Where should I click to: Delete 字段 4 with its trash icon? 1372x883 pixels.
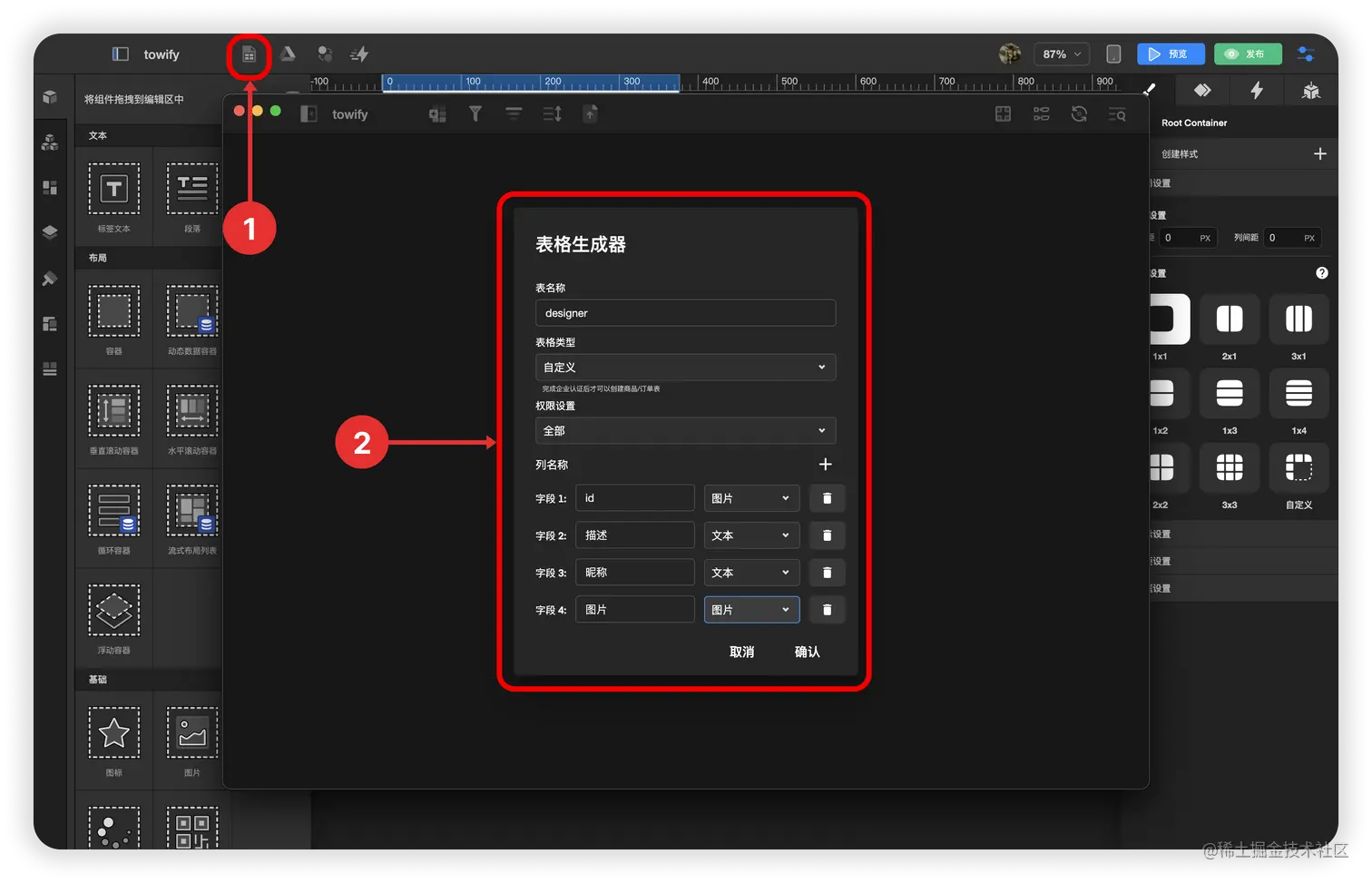[827, 610]
